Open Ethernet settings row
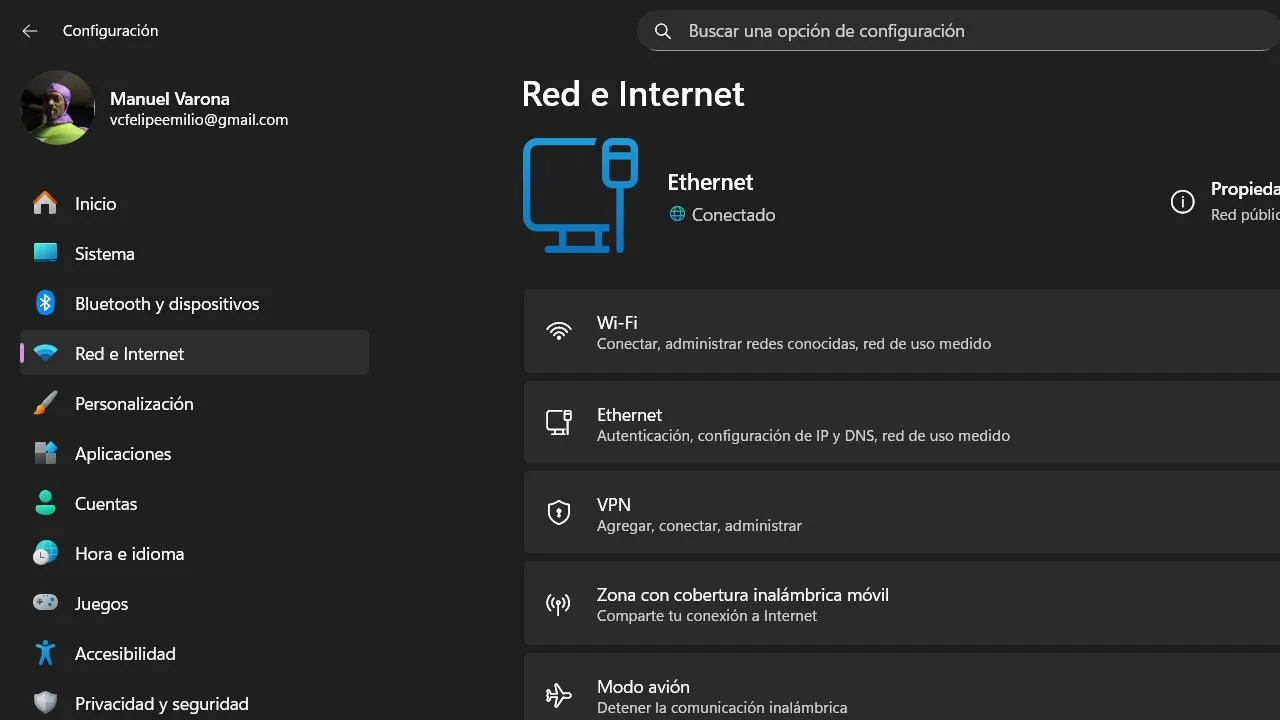Screen dimensions: 1280x720 coord(900,424)
